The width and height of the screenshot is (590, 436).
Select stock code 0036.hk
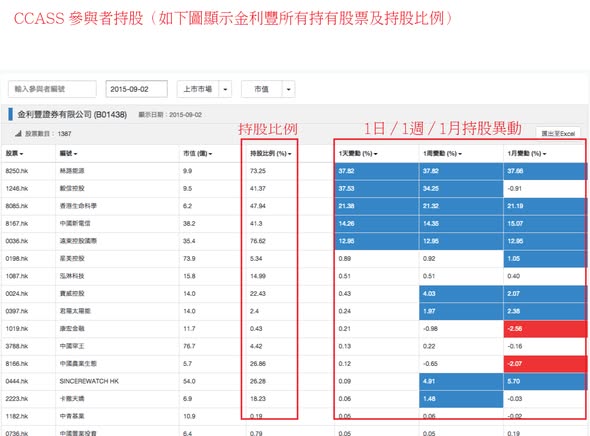(x=17, y=241)
